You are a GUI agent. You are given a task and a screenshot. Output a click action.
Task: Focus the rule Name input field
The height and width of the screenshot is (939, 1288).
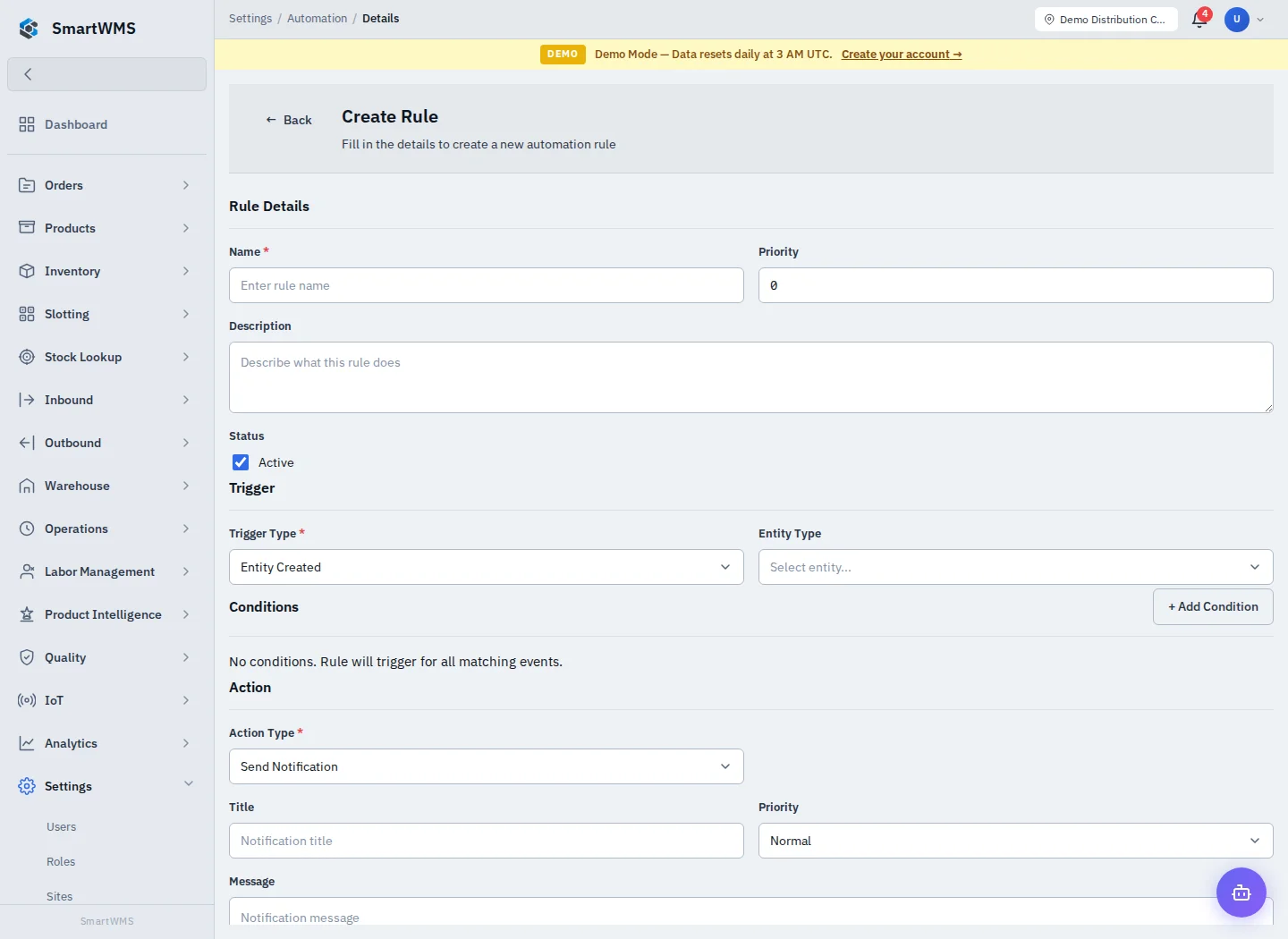(487, 285)
